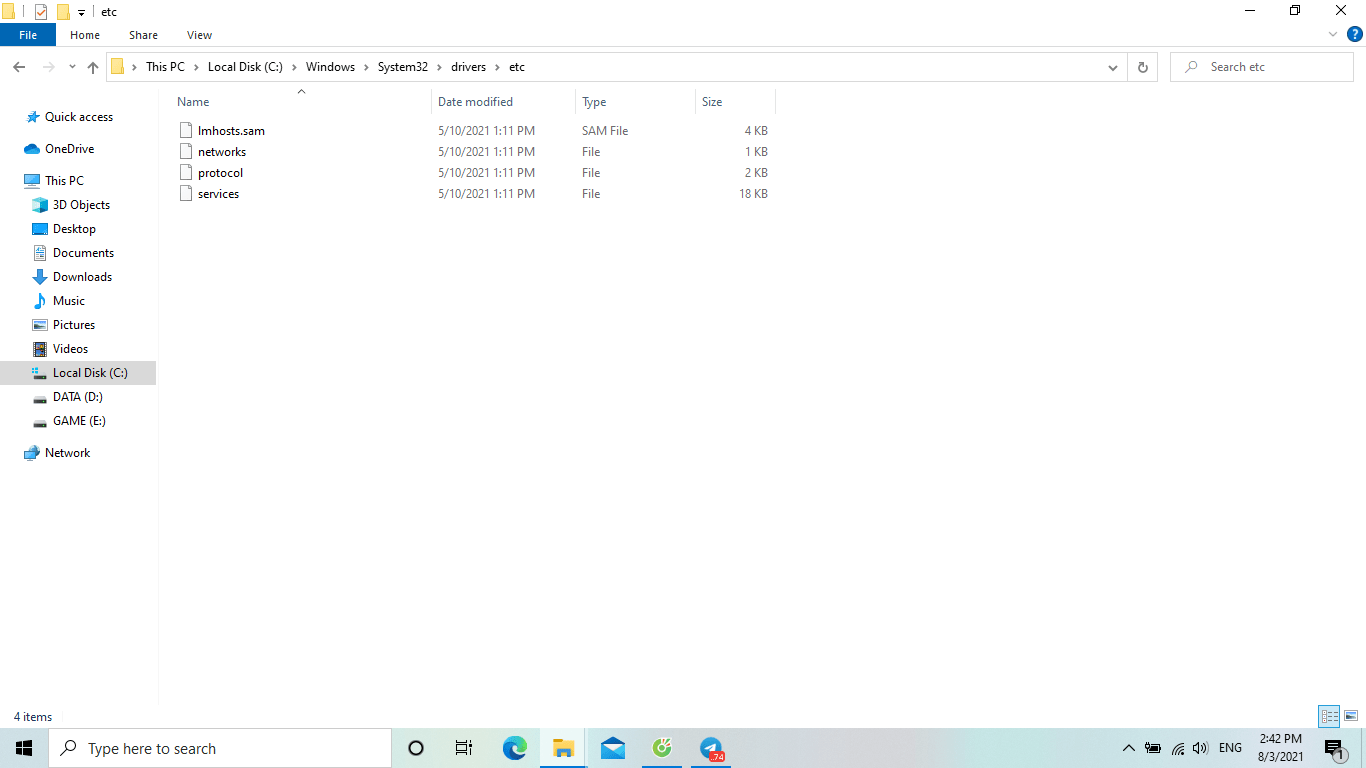Open GAME (E:) drive in the sidebar
This screenshot has width=1366, height=768.
79,421
